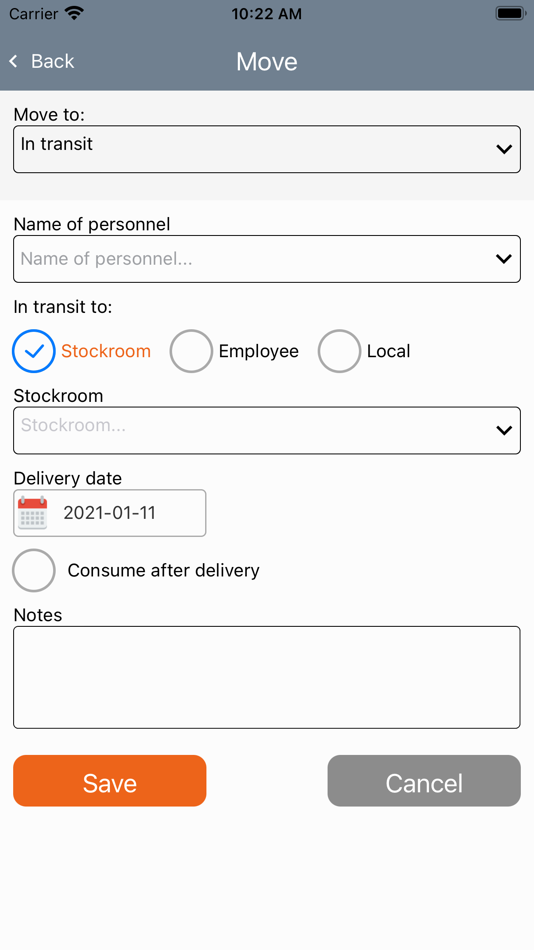Select the Employee radio button
The width and height of the screenshot is (534, 950).
[x=191, y=351]
